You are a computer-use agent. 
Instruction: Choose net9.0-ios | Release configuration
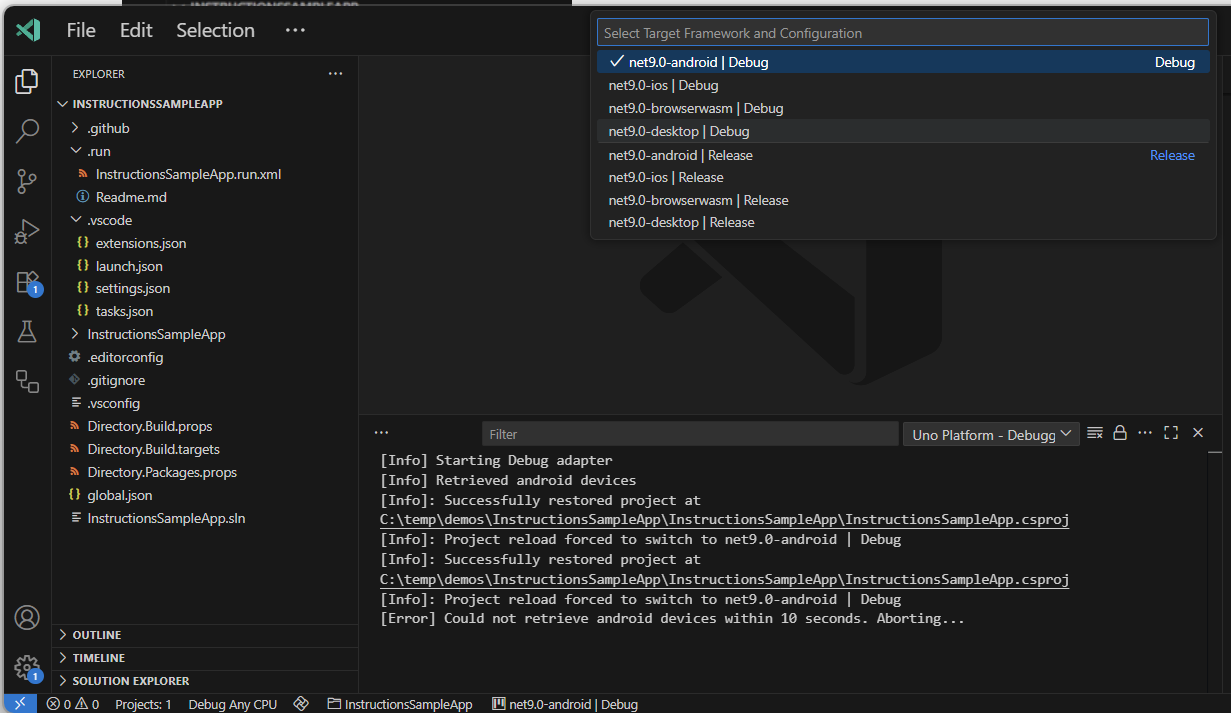click(903, 177)
